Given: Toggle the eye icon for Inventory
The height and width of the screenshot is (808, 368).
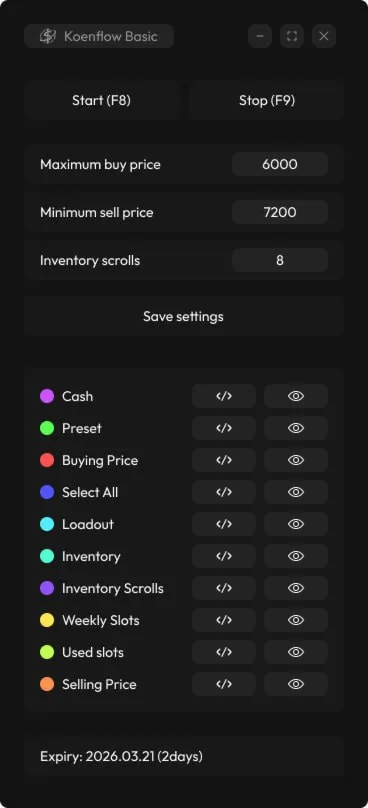Looking at the screenshot, I should pos(296,556).
